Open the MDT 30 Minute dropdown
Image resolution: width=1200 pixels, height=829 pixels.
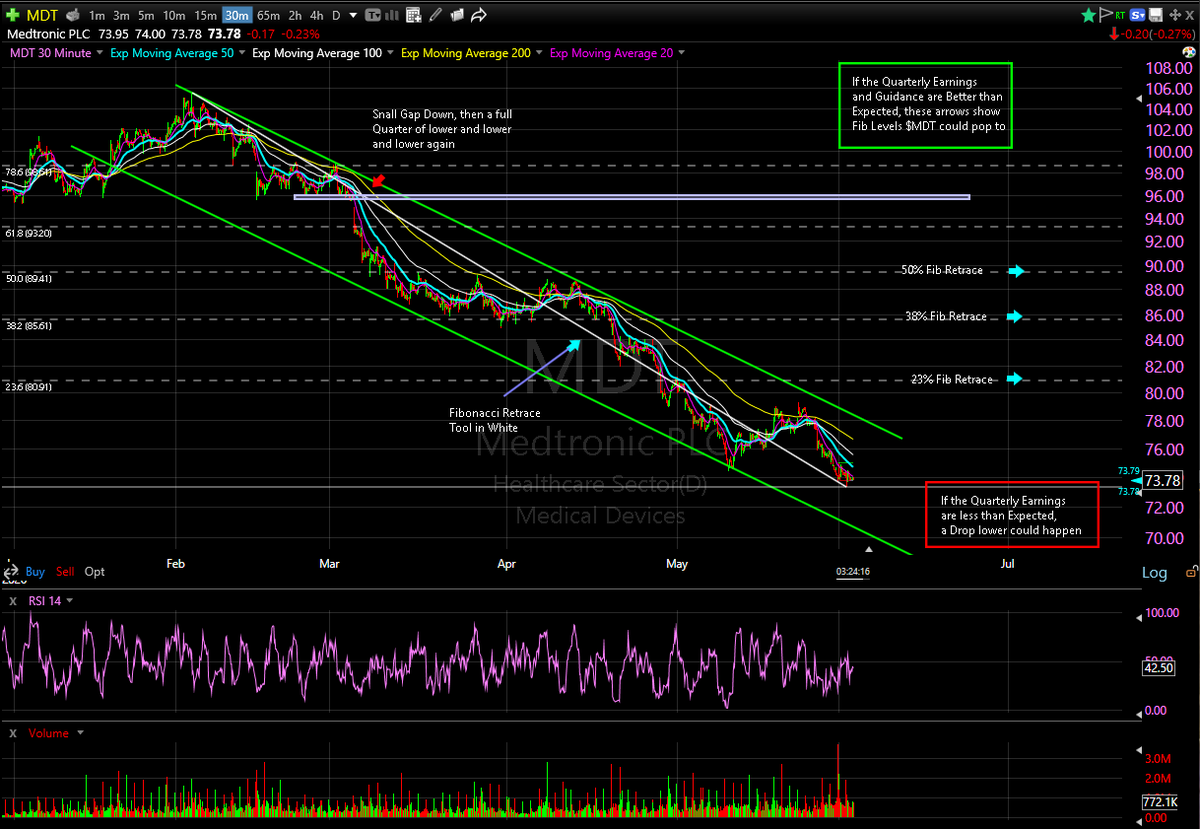tap(100, 53)
